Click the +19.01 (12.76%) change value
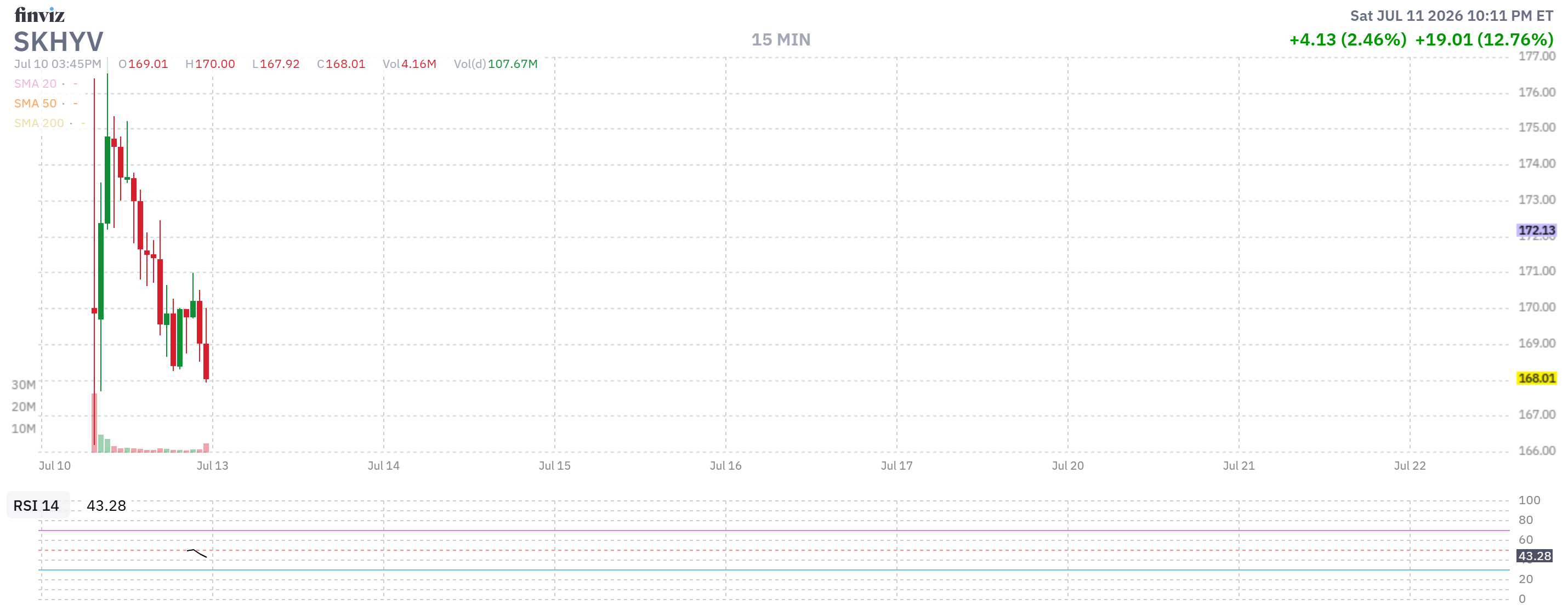 tap(1484, 39)
